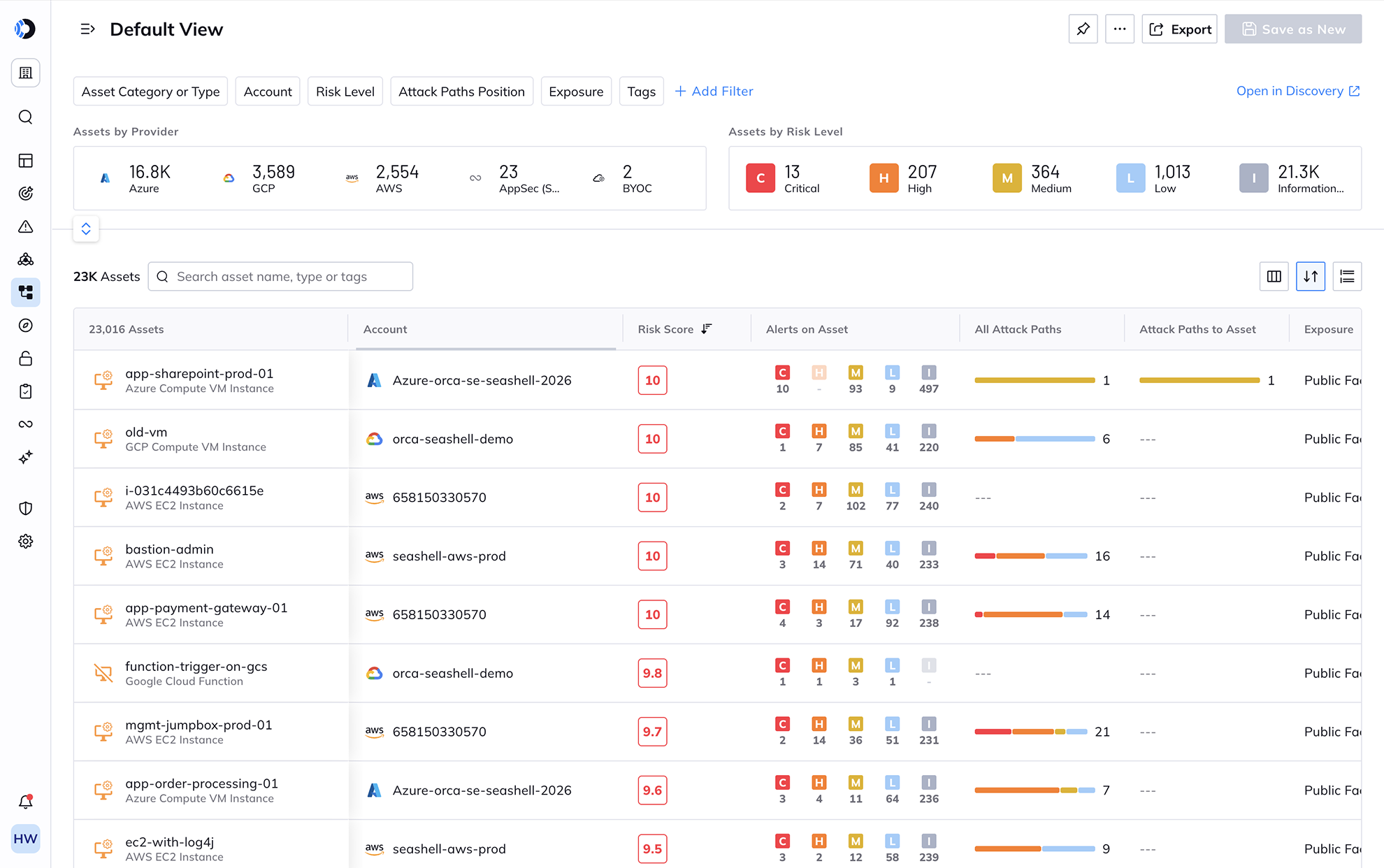This screenshot has height=868, width=1384.
Task: Open the Risk Level filter dropdown
Action: pyautogui.click(x=345, y=92)
